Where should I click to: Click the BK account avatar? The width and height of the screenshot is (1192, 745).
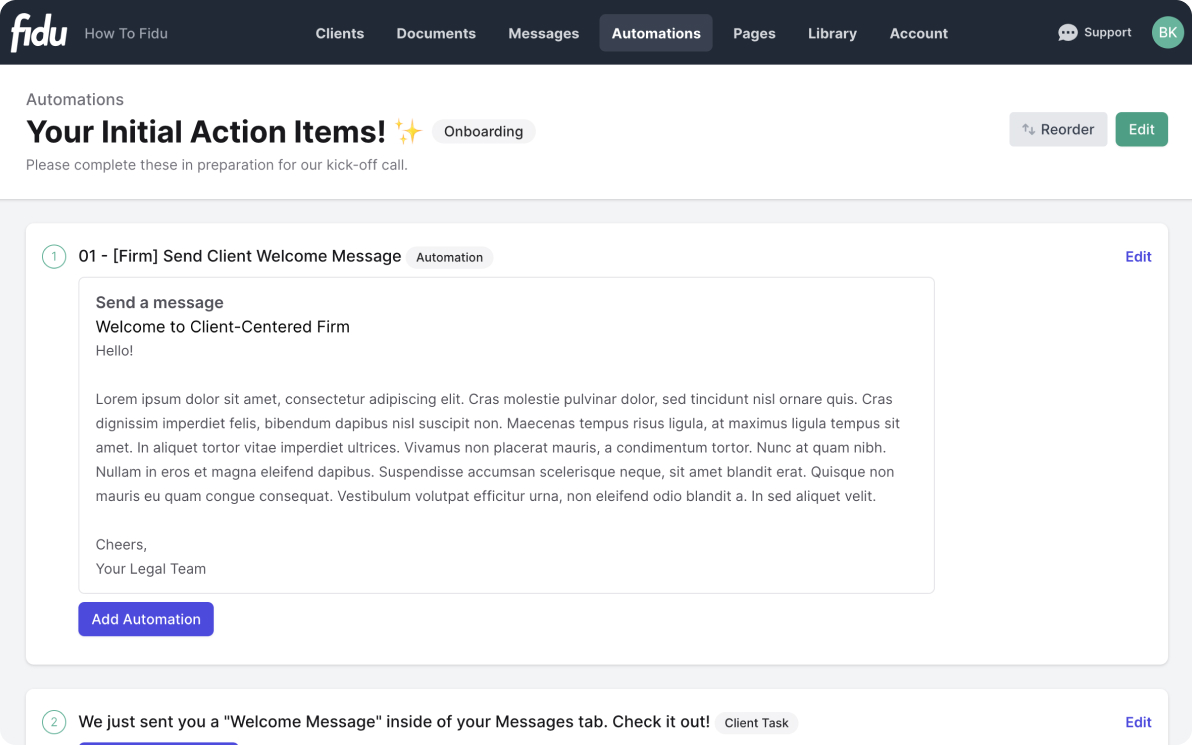[x=1167, y=31]
